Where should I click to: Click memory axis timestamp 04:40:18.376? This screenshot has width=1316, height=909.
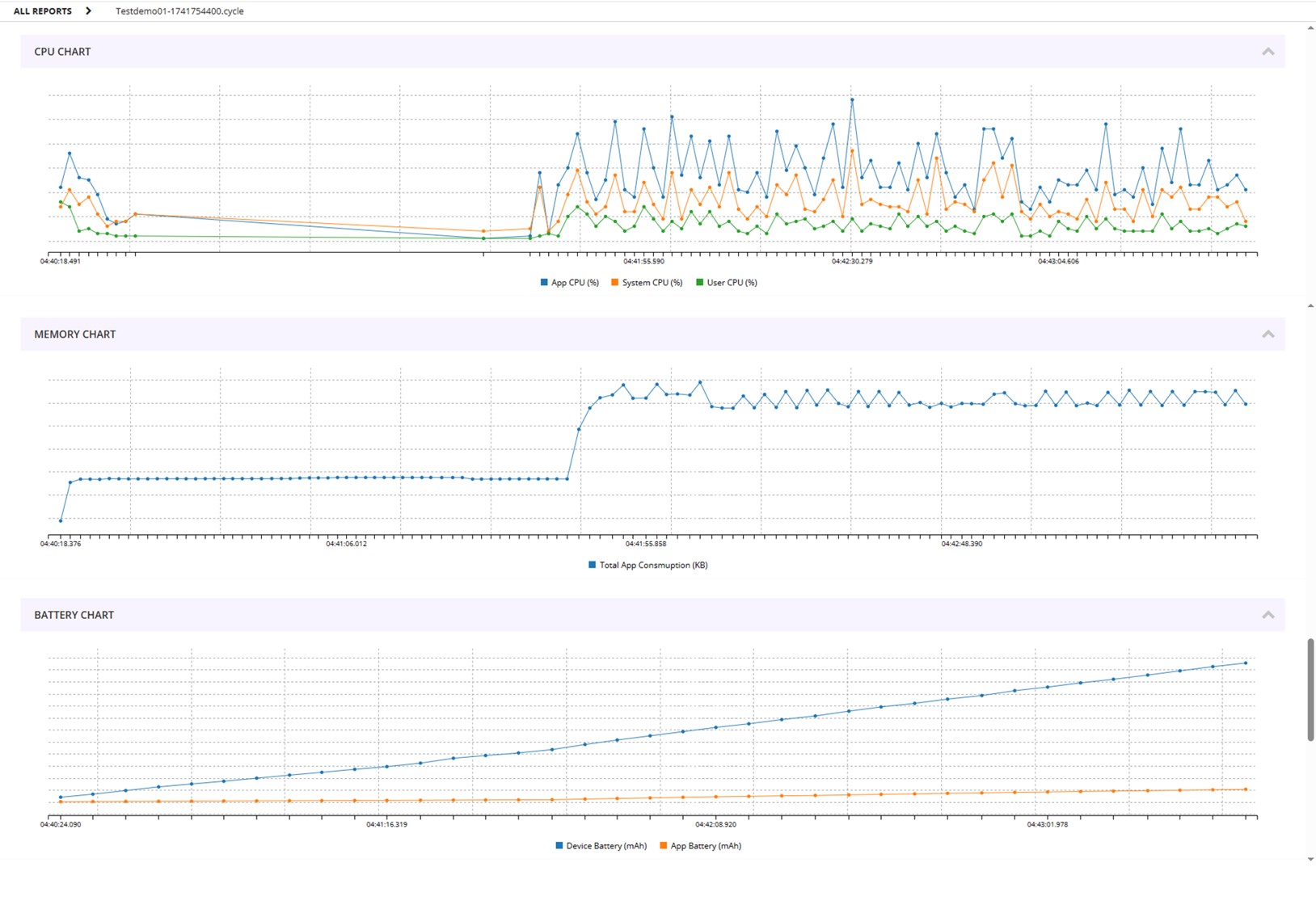click(61, 544)
